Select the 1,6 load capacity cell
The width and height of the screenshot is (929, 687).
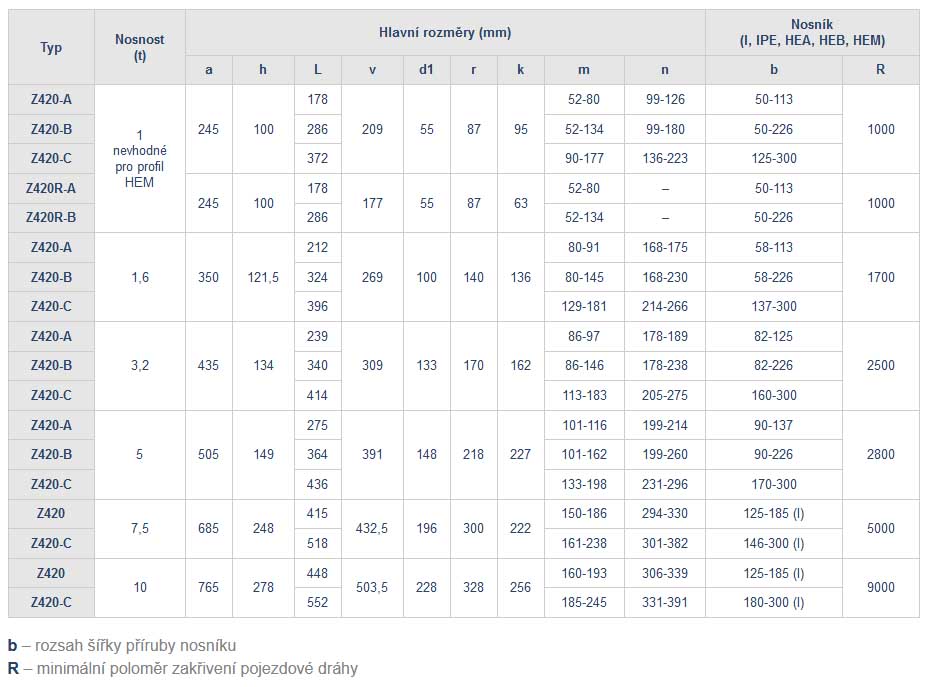(x=140, y=277)
